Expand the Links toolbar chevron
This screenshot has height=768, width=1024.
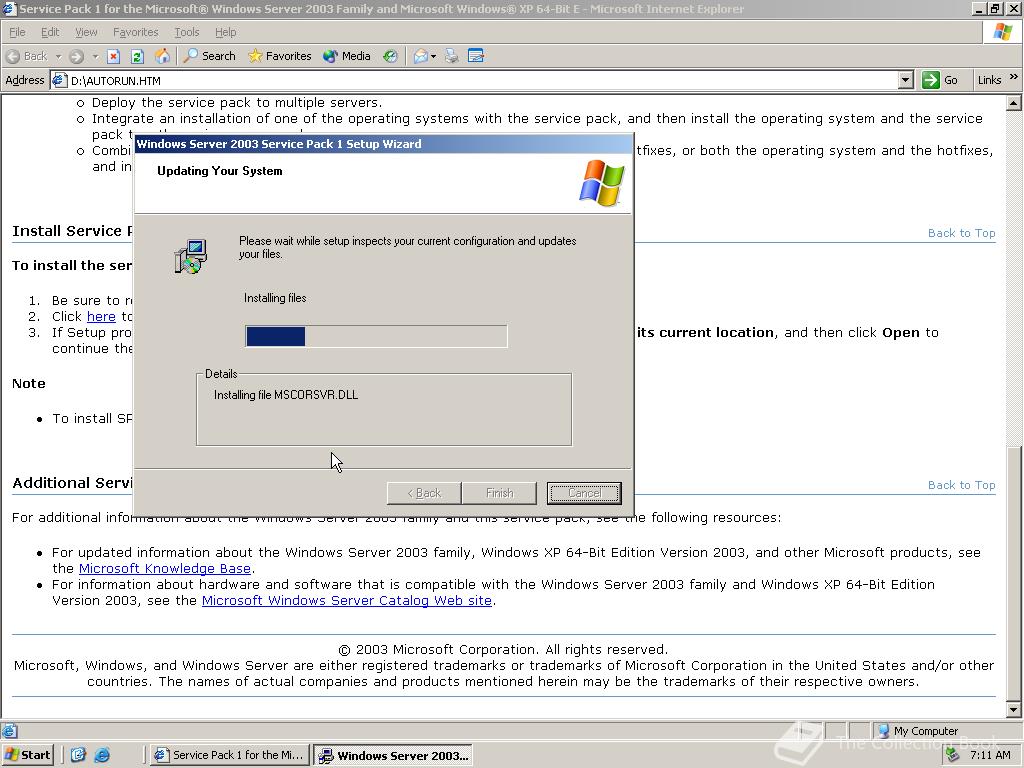(x=1014, y=77)
